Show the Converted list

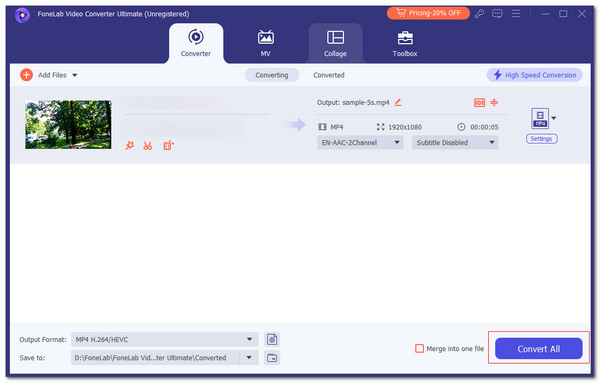click(329, 75)
